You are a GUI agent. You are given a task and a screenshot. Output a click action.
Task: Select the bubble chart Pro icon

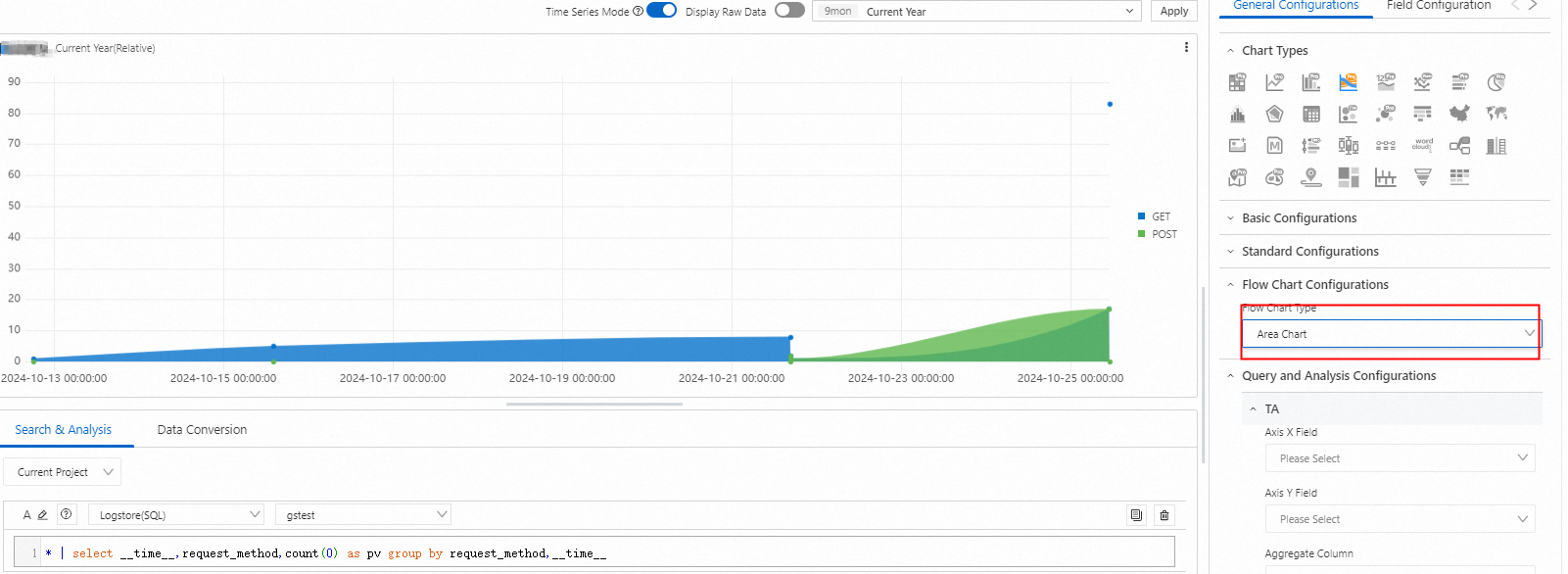coord(1386,115)
